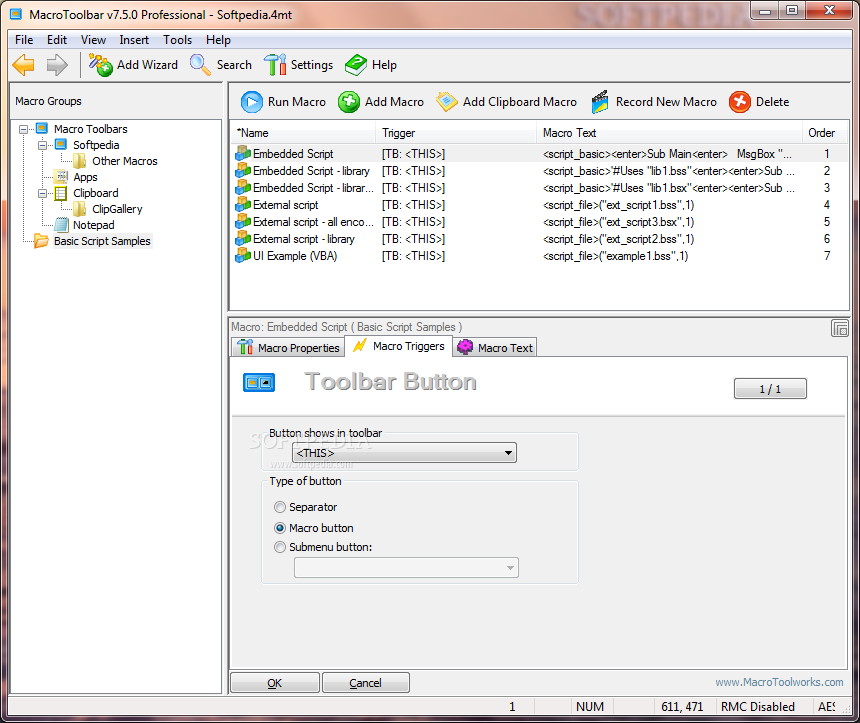Open the View menu
The width and height of the screenshot is (860, 723).
pyautogui.click(x=93, y=40)
